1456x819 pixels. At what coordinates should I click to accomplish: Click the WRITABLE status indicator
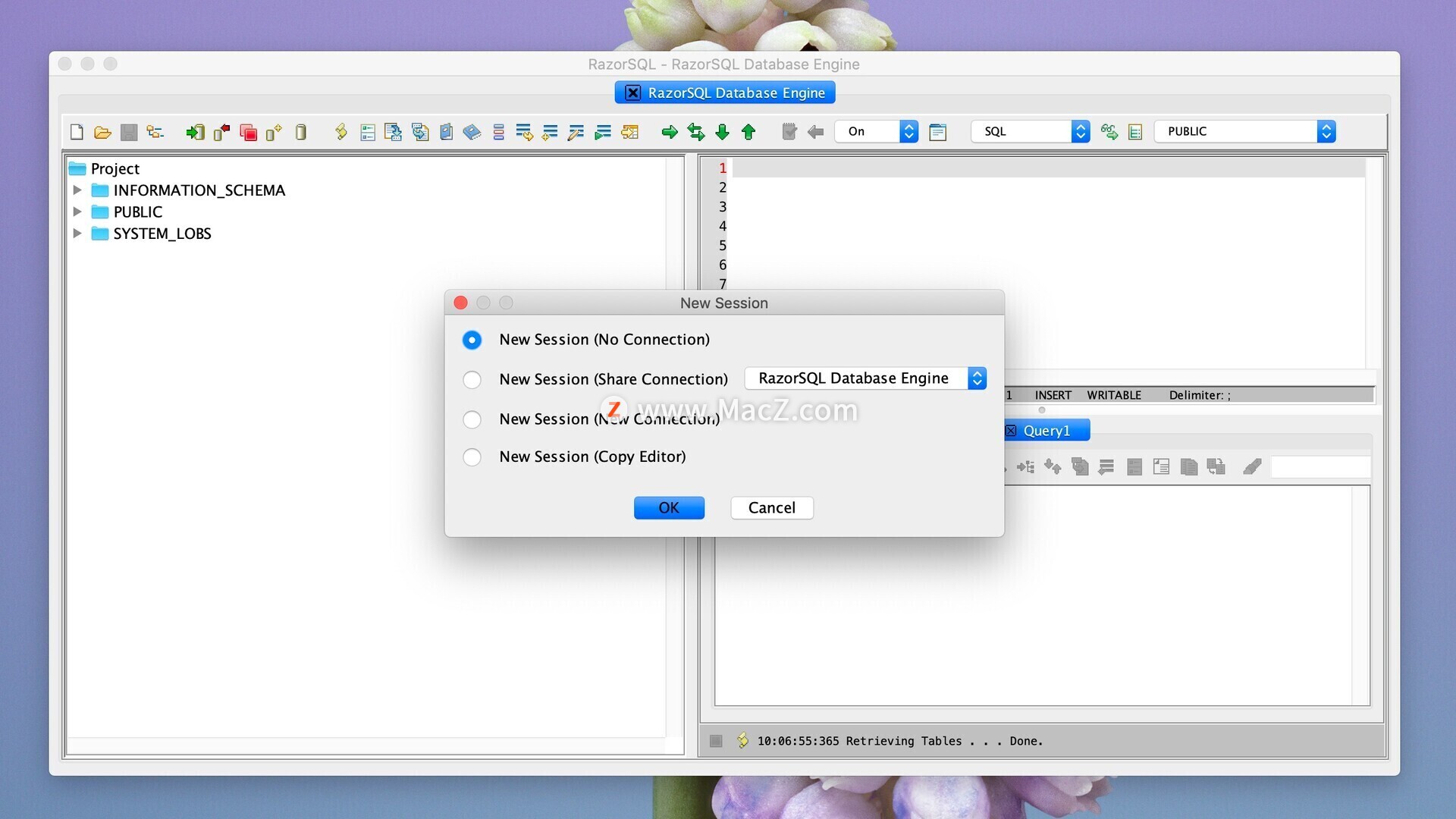[1113, 395]
